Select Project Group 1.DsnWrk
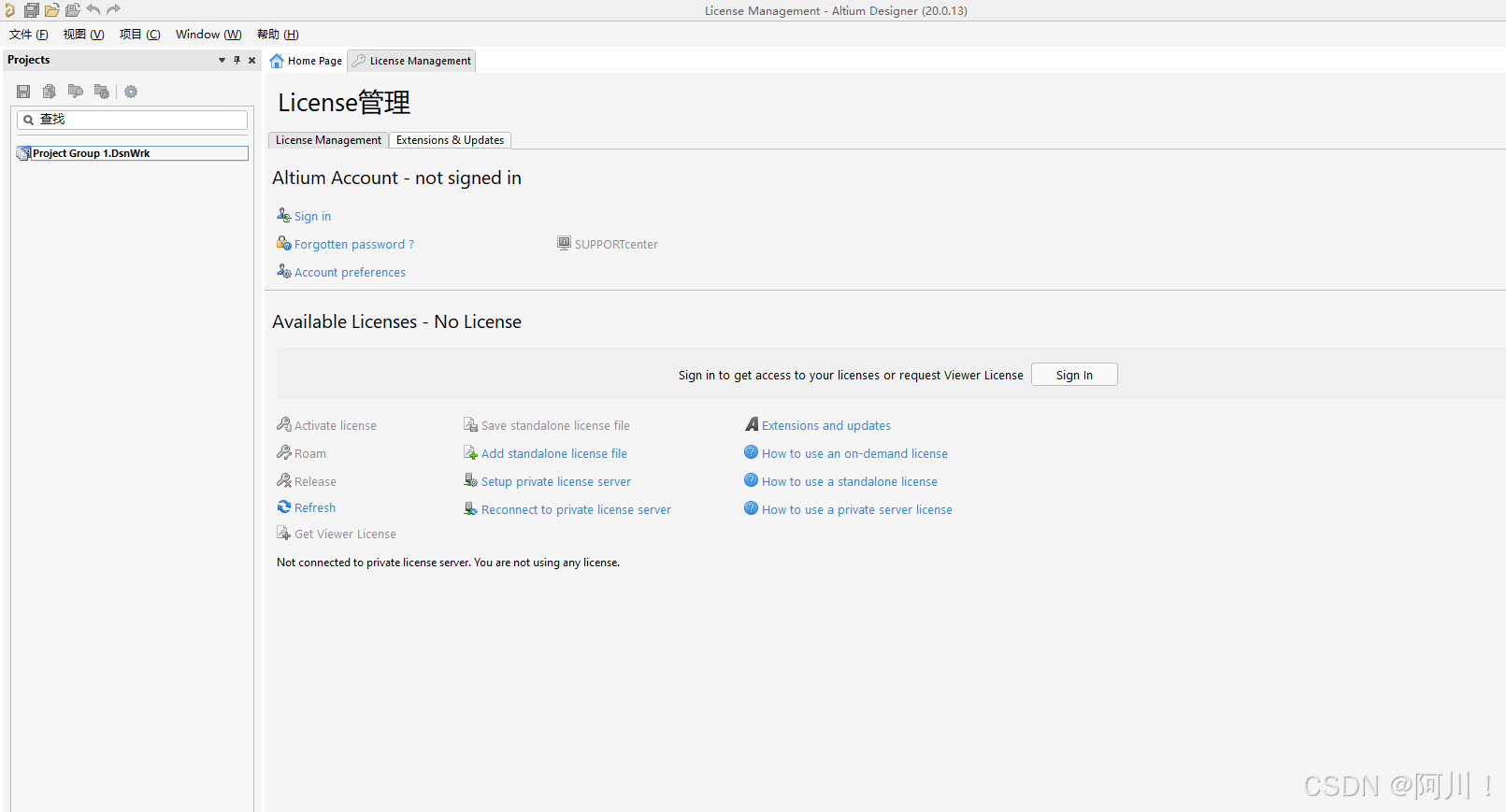1506x812 pixels. 132,153
